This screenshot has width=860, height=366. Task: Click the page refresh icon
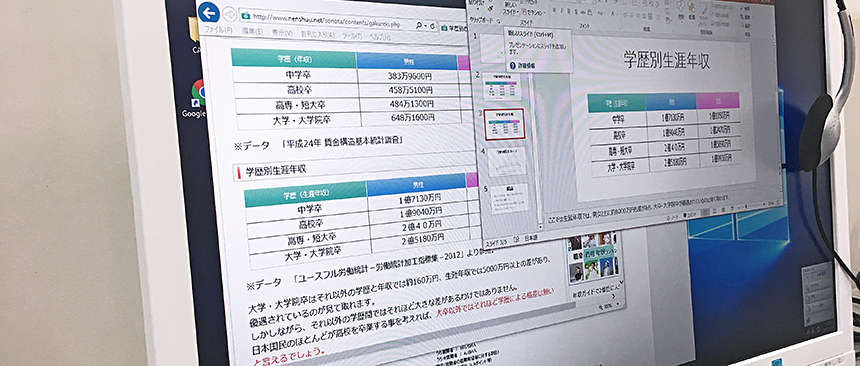pos(433,26)
